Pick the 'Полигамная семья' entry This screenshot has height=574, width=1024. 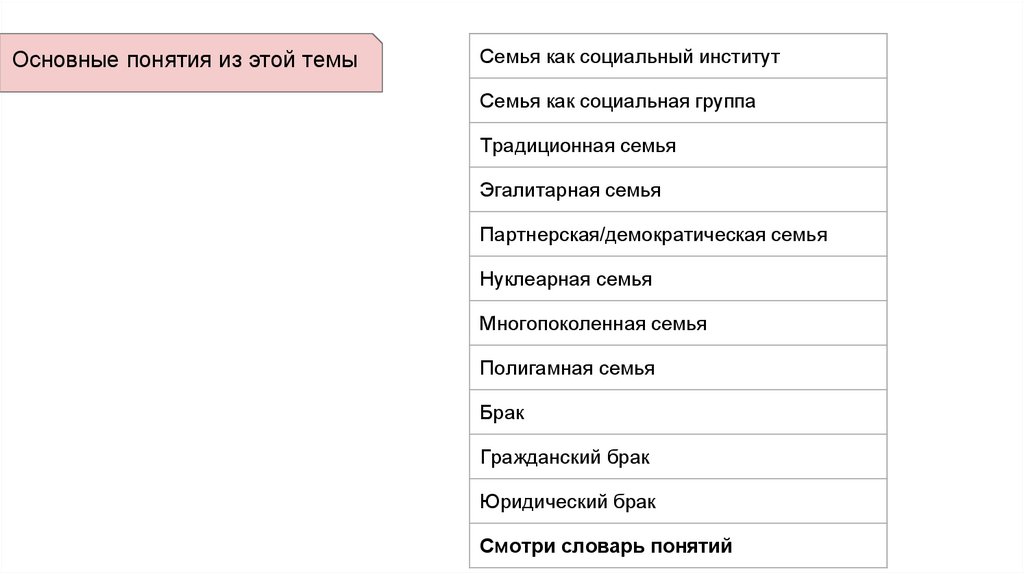(x=677, y=368)
